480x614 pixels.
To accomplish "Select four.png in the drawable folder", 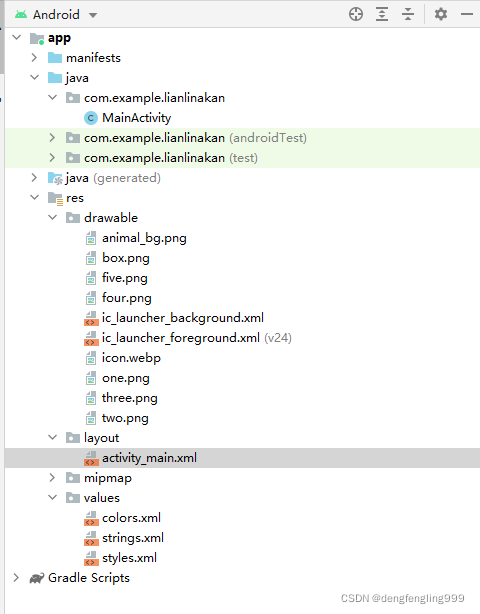I will pos(126,298).
